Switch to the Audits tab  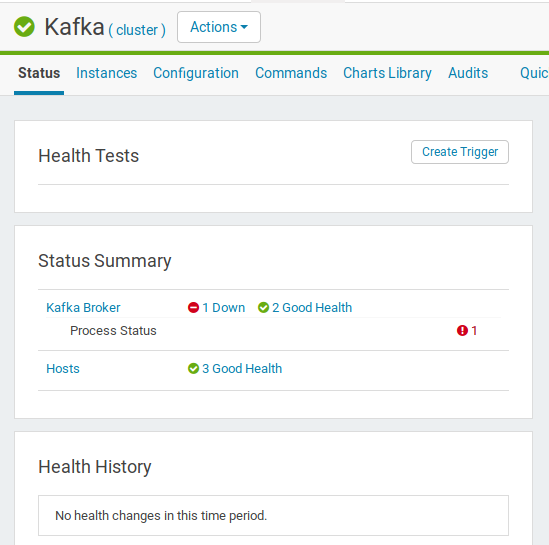point(468,73)
